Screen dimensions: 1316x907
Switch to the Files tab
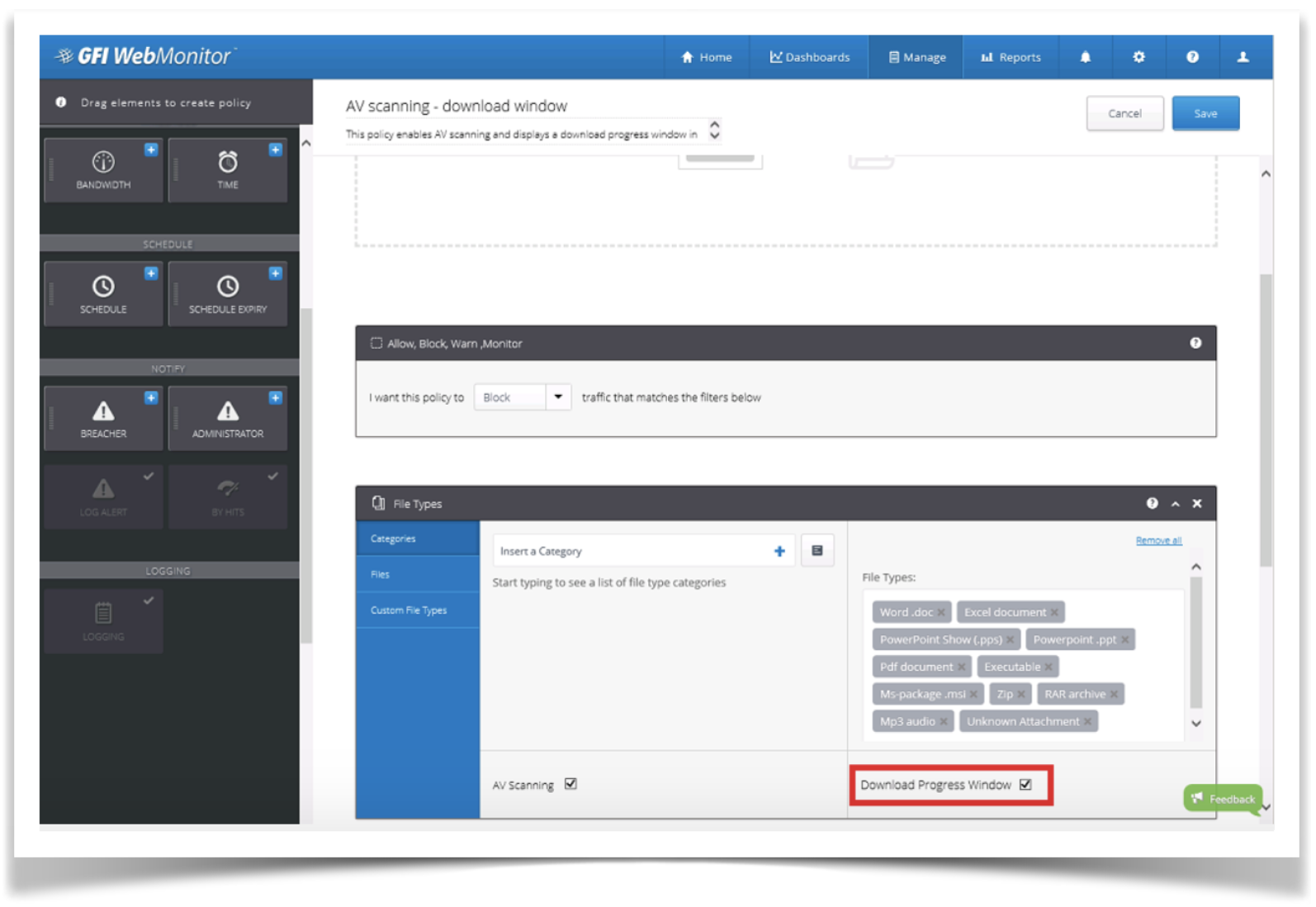click(418, 574)
